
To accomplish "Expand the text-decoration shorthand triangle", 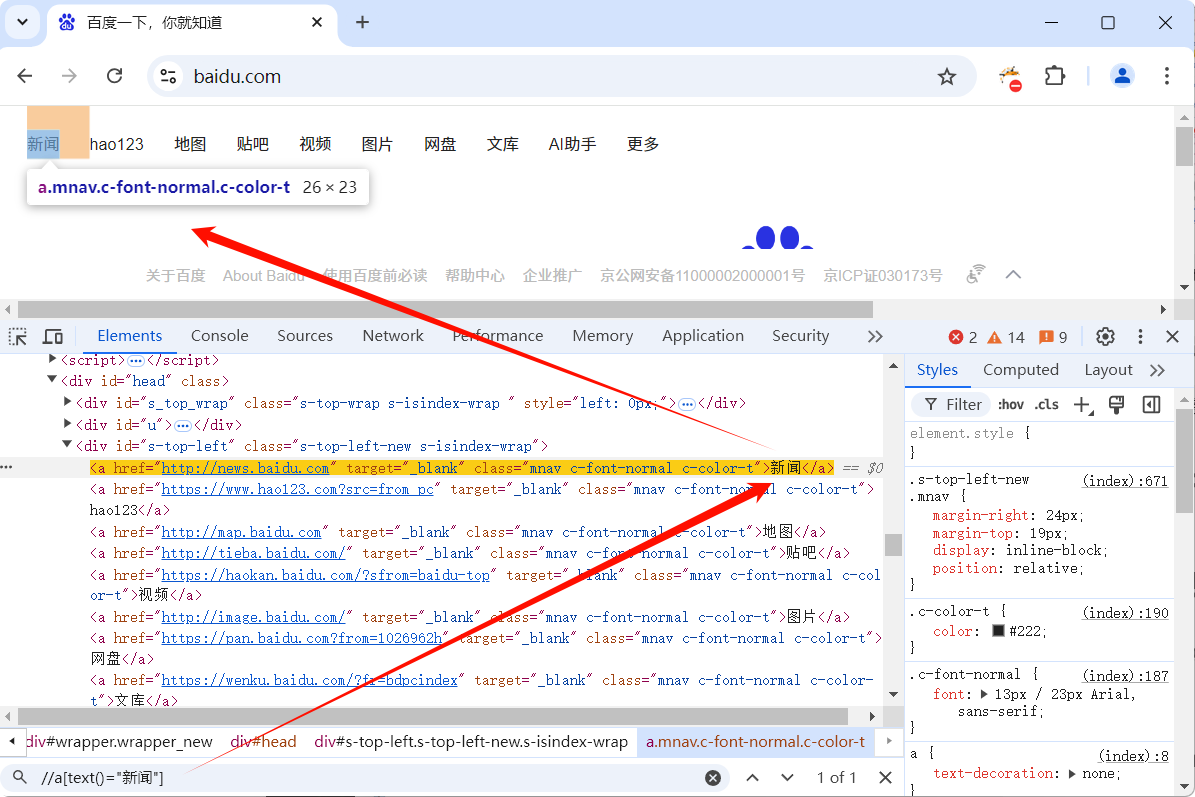I will tap(1072, 773).
